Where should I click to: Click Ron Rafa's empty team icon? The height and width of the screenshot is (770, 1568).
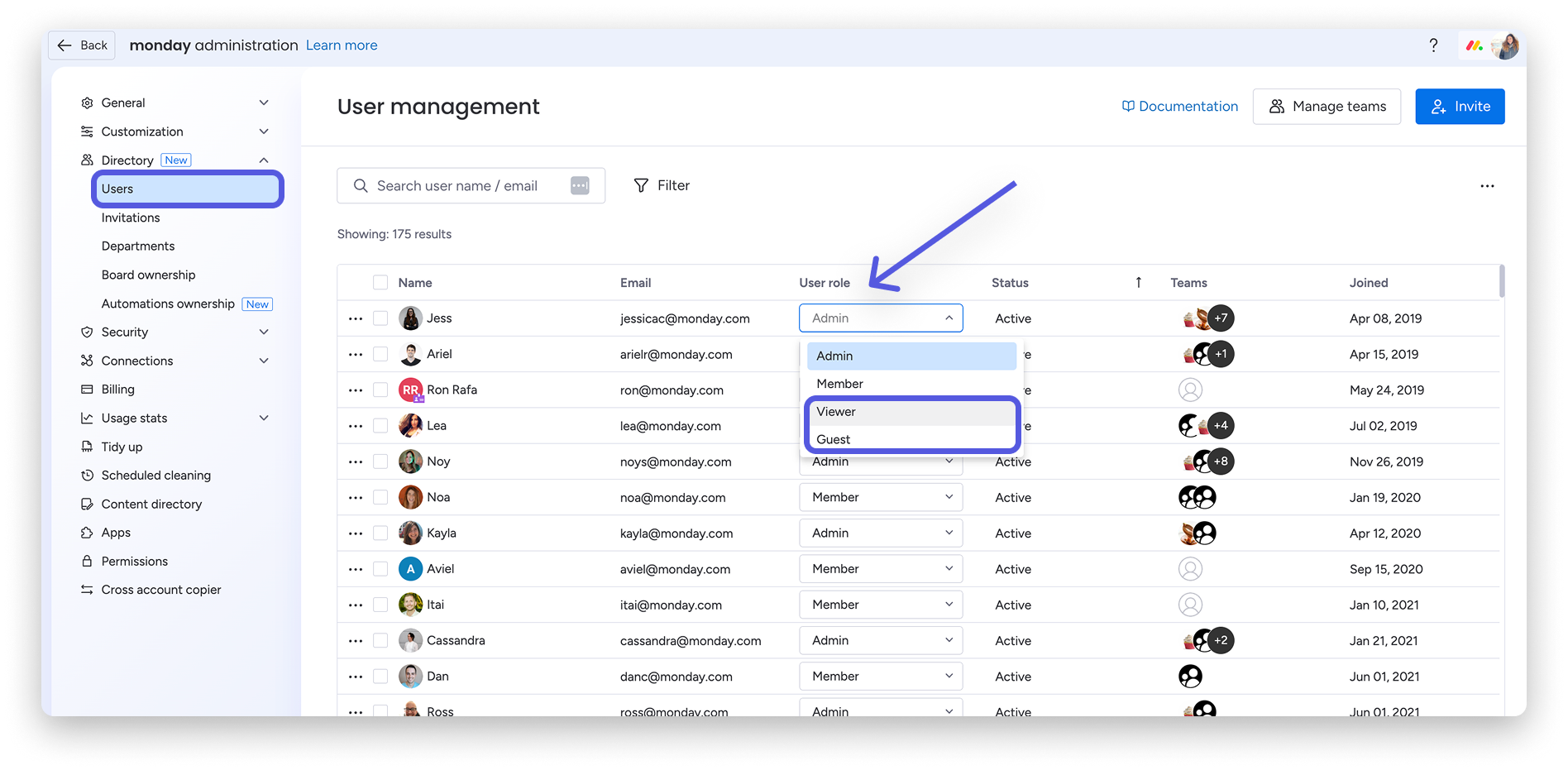pyautogui.click(x=1190, y=390)
